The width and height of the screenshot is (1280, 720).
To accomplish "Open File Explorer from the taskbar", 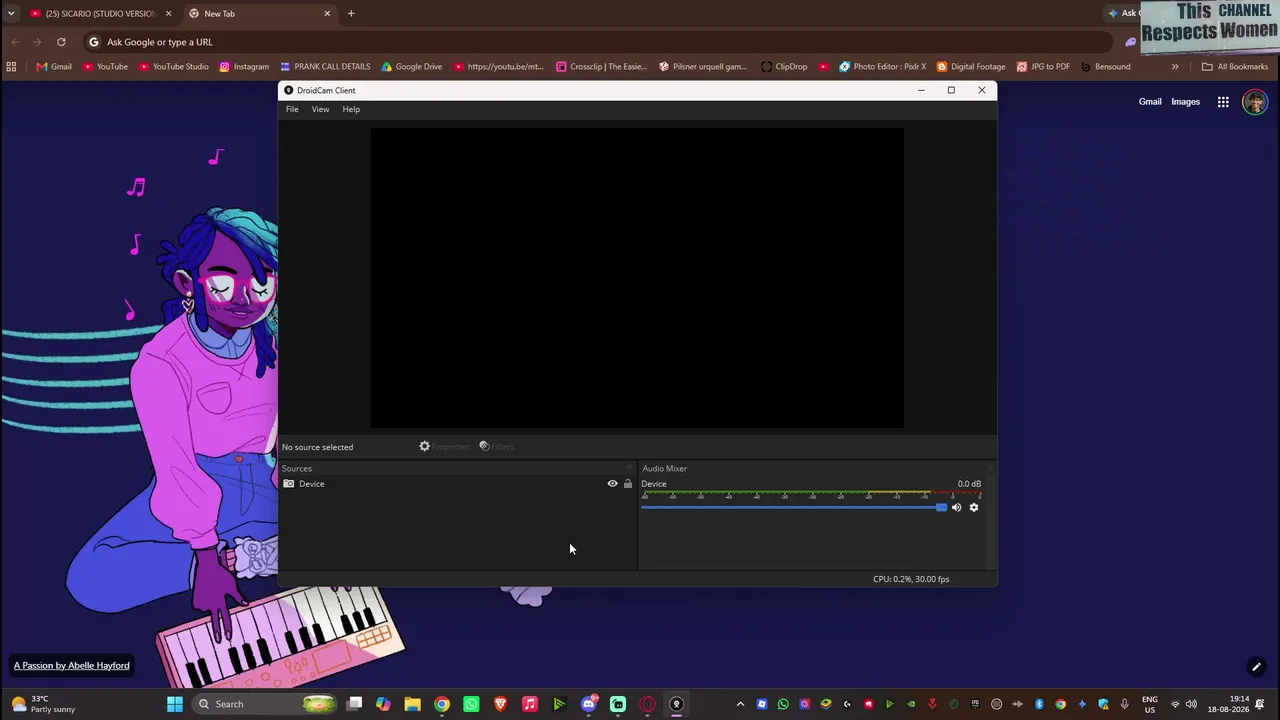I will pos(412,704).
